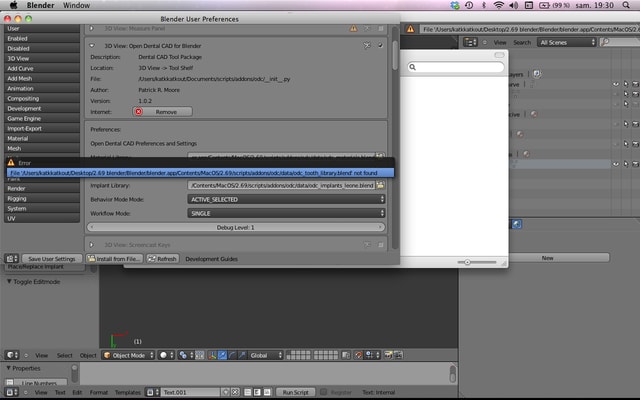The width and height of the screenshot is (640, 400).
Task: Browse for Implant Library file folder icon
Action: 380,185
